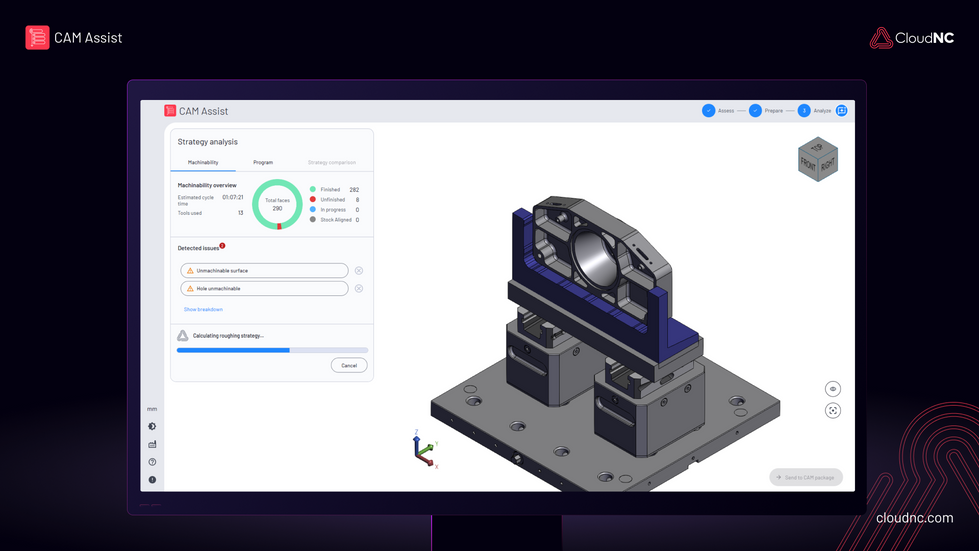
Task: Click the Show breakdown link
Action: click(203, 310)
